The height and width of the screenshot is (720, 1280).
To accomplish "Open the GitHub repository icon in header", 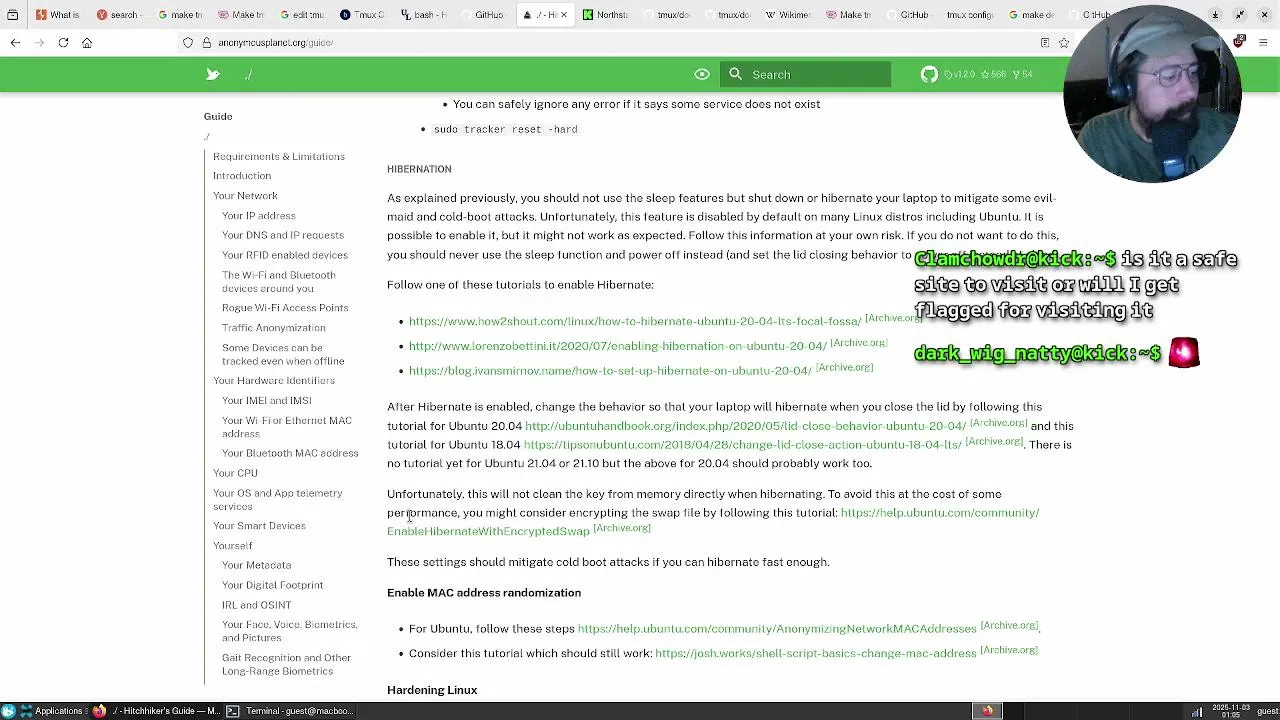I will [929, 74].
